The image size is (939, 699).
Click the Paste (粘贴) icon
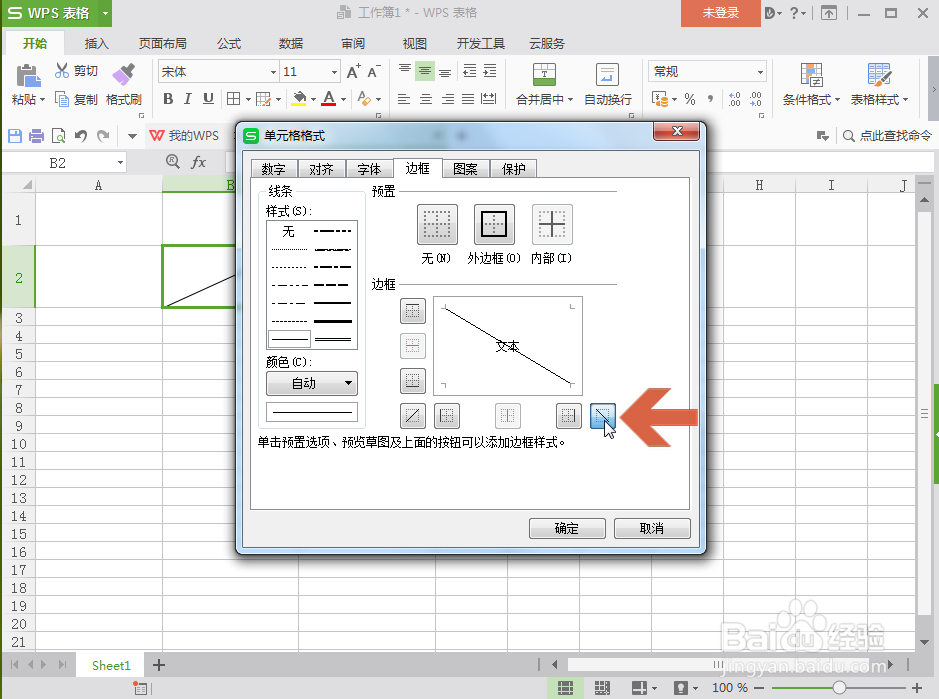tap(28, 76)
